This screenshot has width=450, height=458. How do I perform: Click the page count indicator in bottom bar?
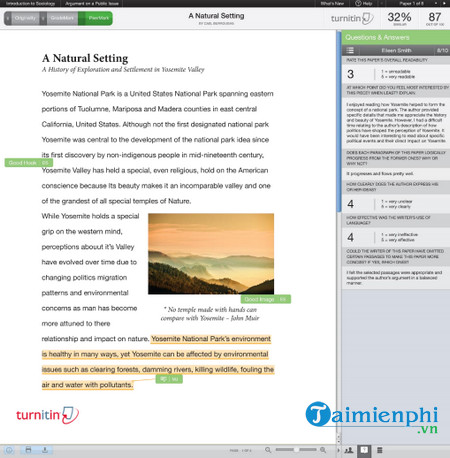tap(240, 450)
